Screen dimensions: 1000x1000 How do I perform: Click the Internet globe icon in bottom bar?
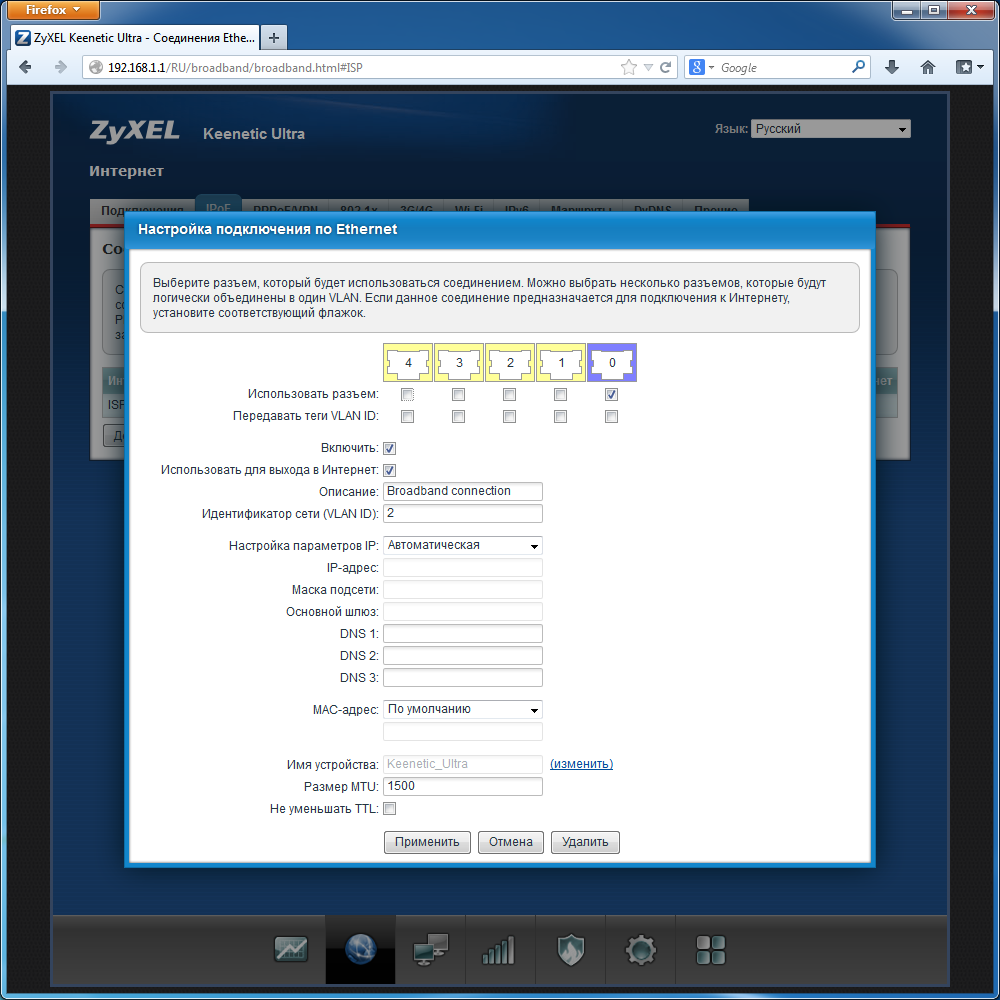coord(360,949)
